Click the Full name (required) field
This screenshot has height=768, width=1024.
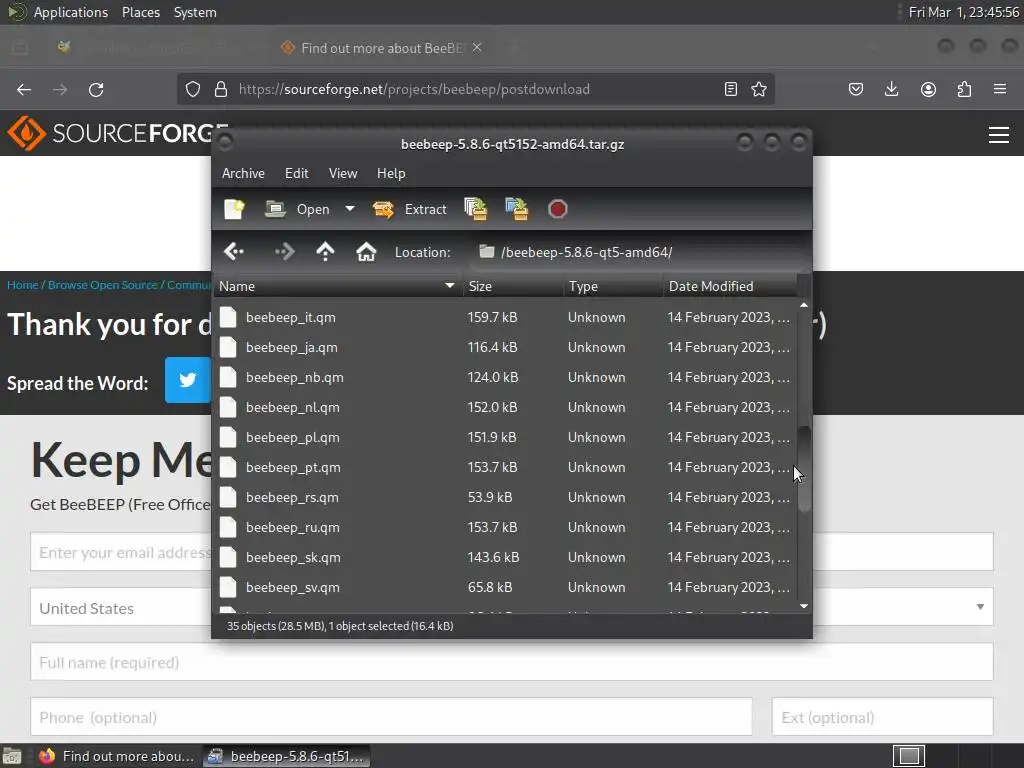coord(512,662)
